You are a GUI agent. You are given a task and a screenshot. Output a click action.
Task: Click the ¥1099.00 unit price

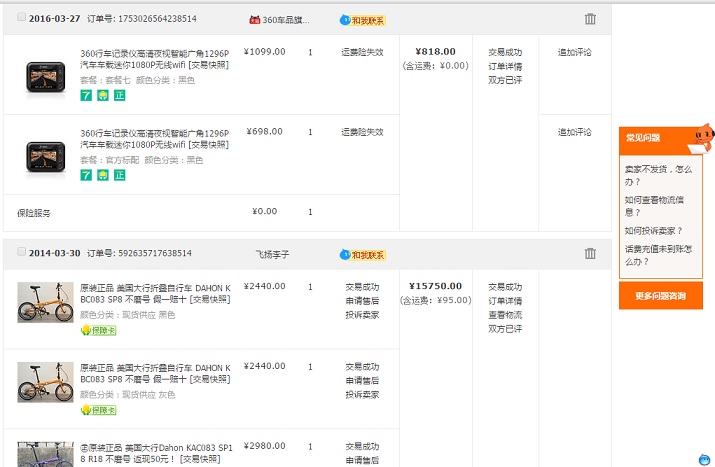point(264,52)
